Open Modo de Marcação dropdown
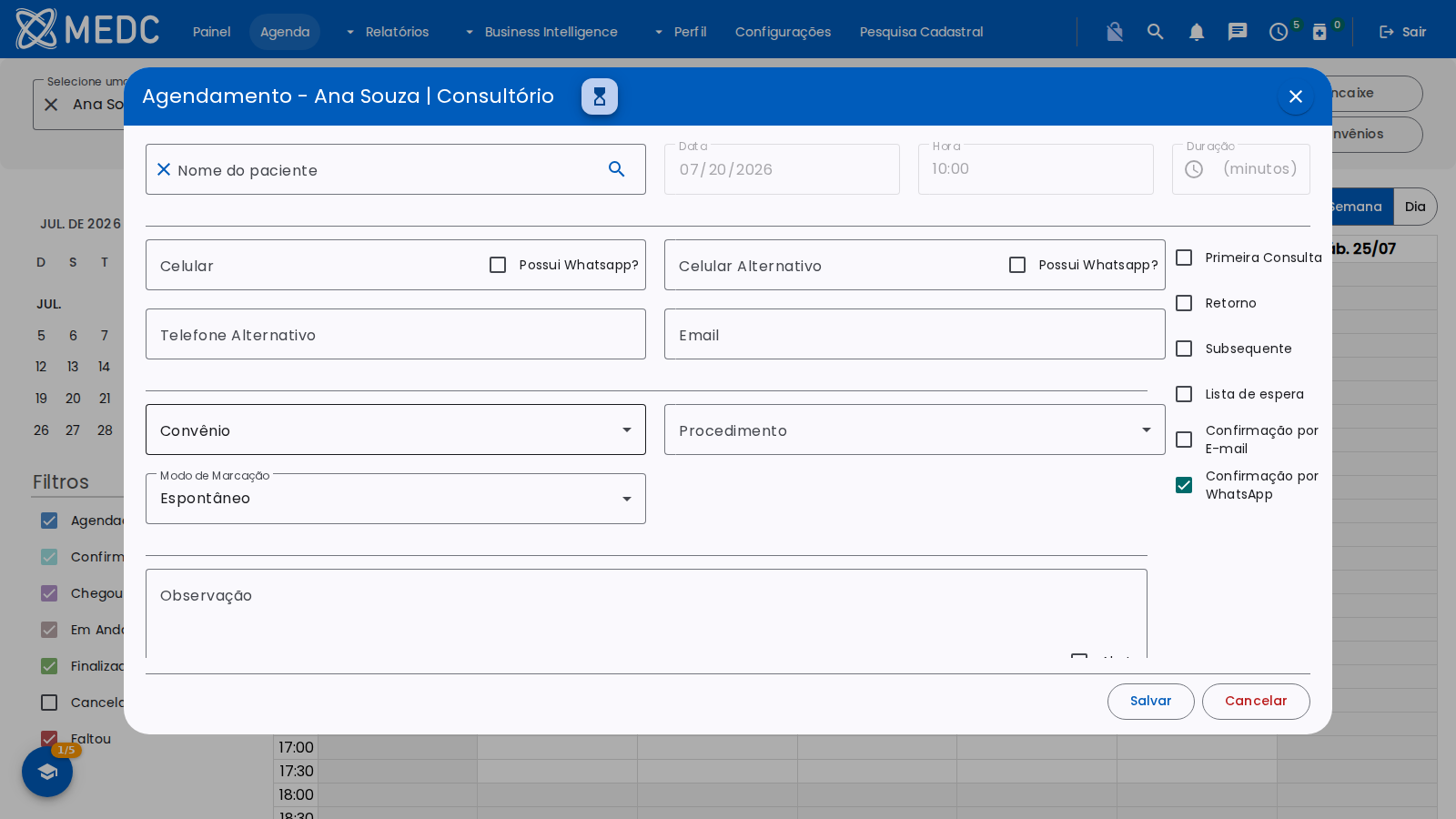The width and height of the screenshot is (1456, 819). coord(396,499)
